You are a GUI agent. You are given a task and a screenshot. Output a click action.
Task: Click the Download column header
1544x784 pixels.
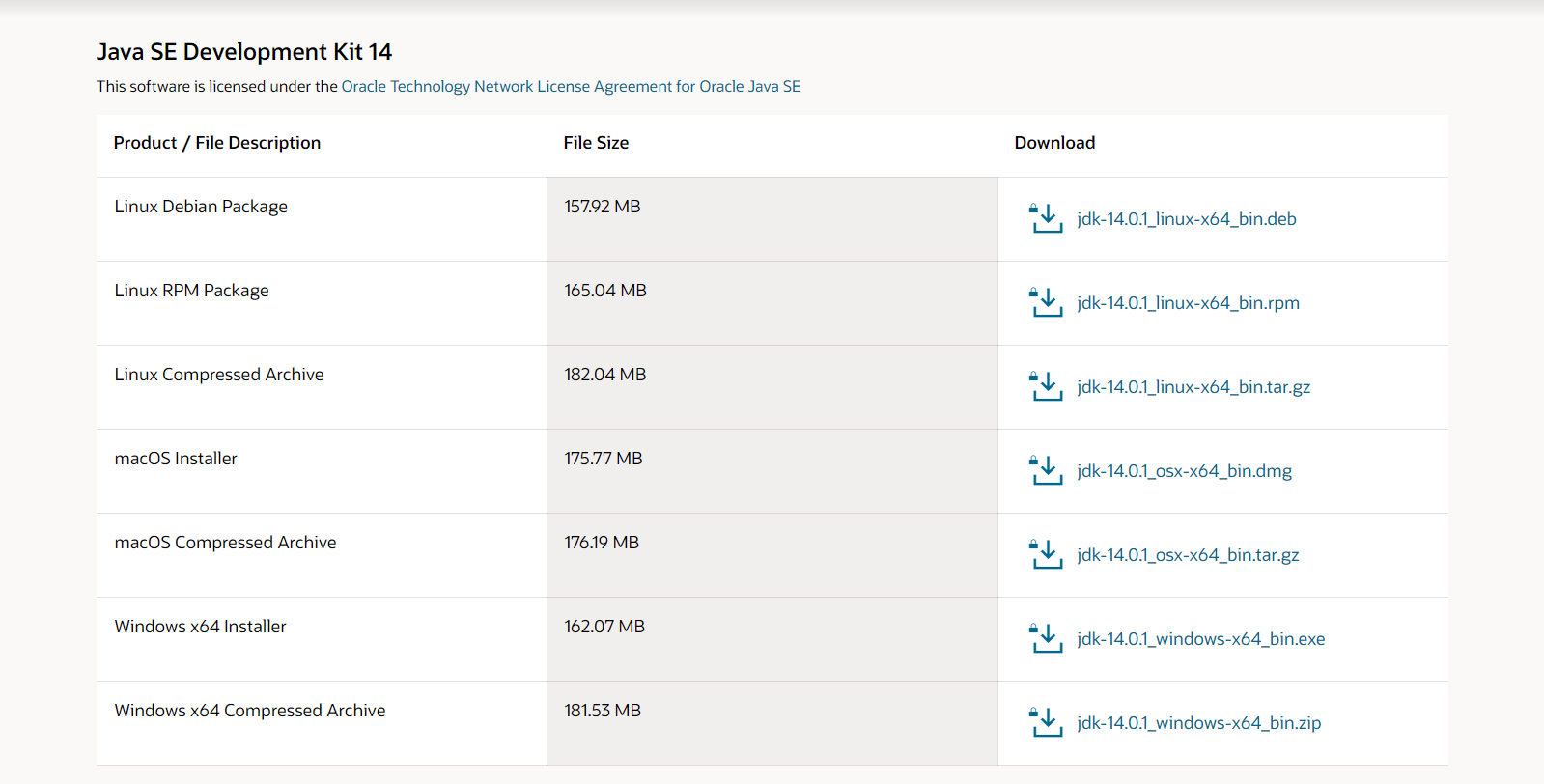click(x=1054, y=143)
